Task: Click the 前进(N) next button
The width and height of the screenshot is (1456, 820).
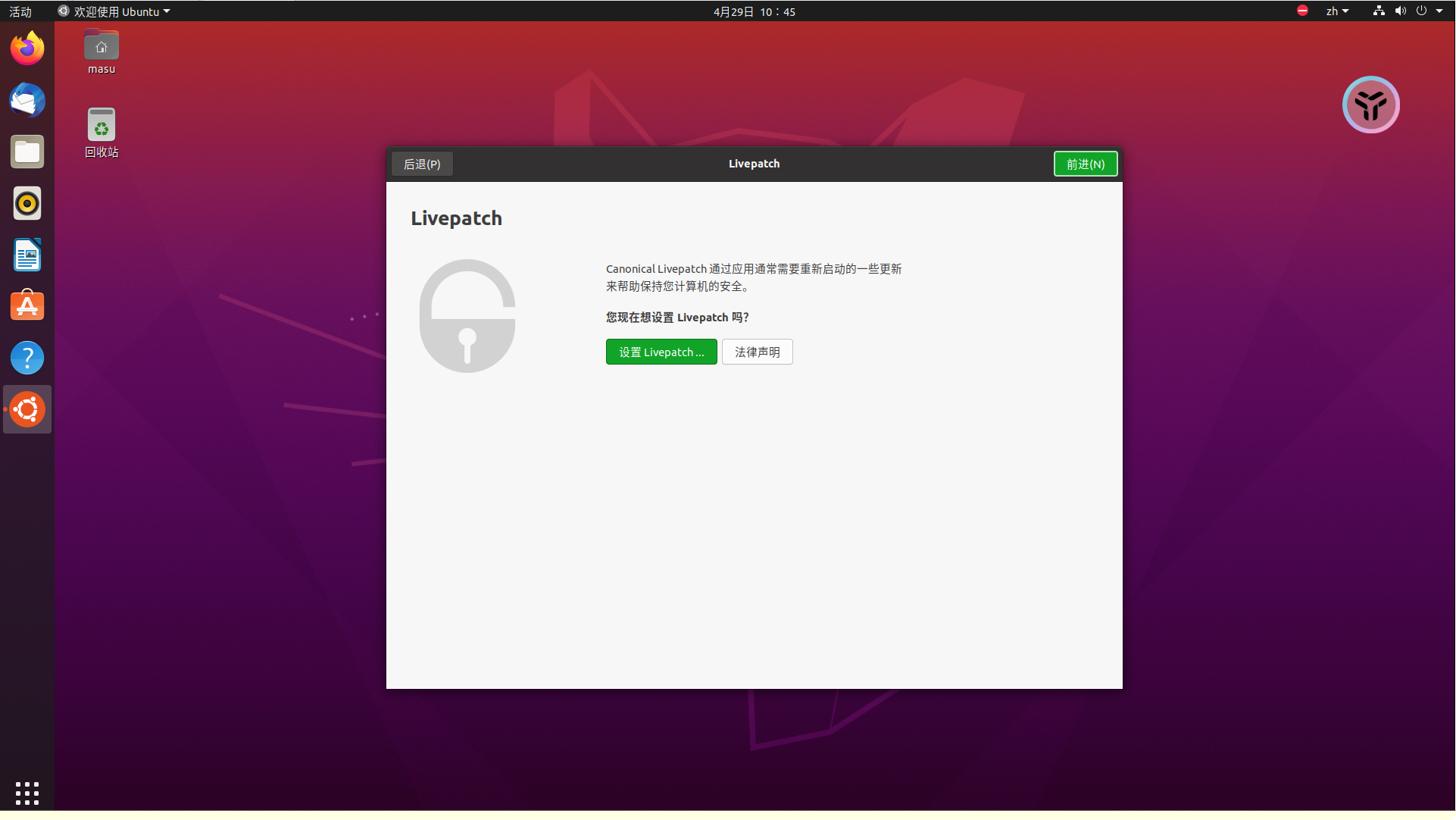Action: click(x=1085, y=164)
